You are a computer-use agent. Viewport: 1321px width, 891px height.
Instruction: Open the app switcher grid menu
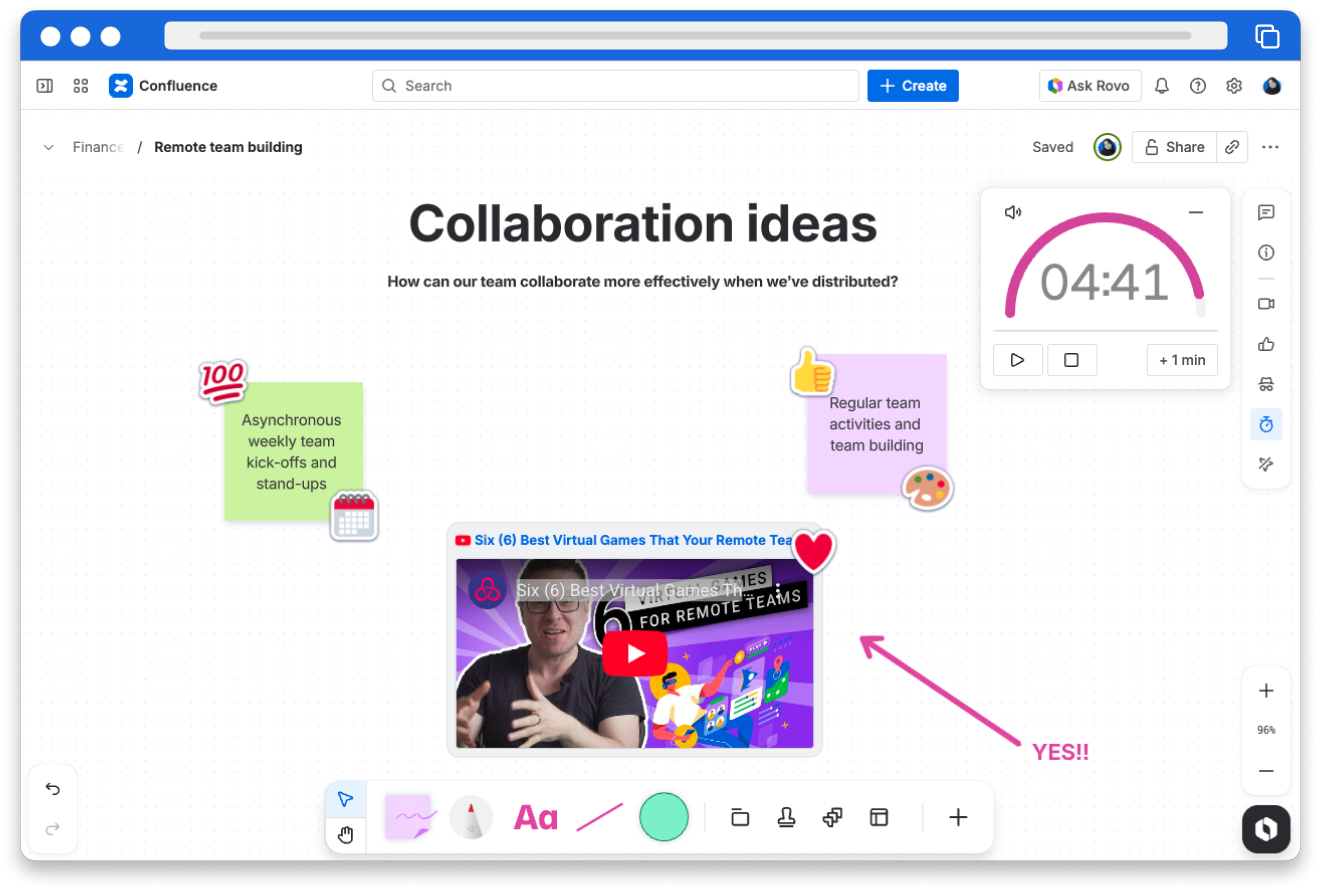click(x=81, y=86)
